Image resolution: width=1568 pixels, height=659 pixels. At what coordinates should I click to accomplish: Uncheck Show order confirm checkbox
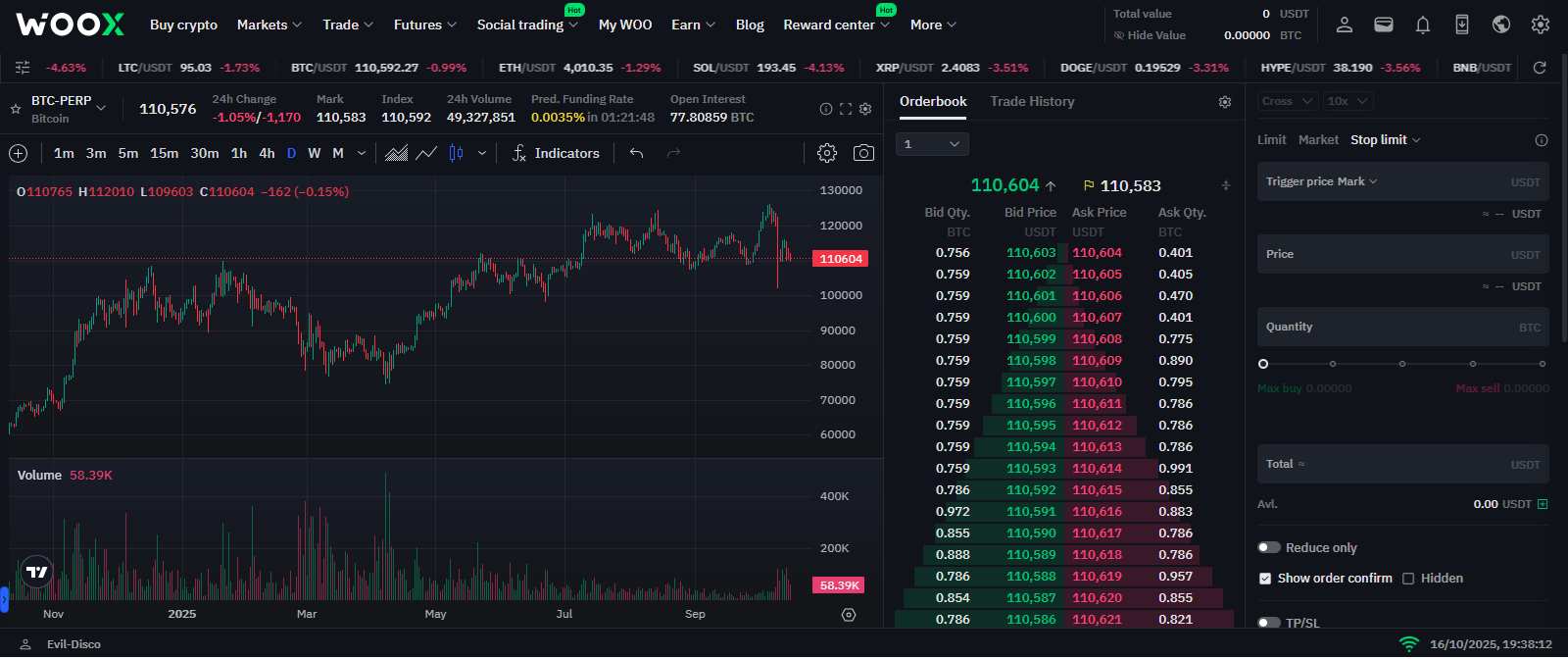coord(1265,579)
